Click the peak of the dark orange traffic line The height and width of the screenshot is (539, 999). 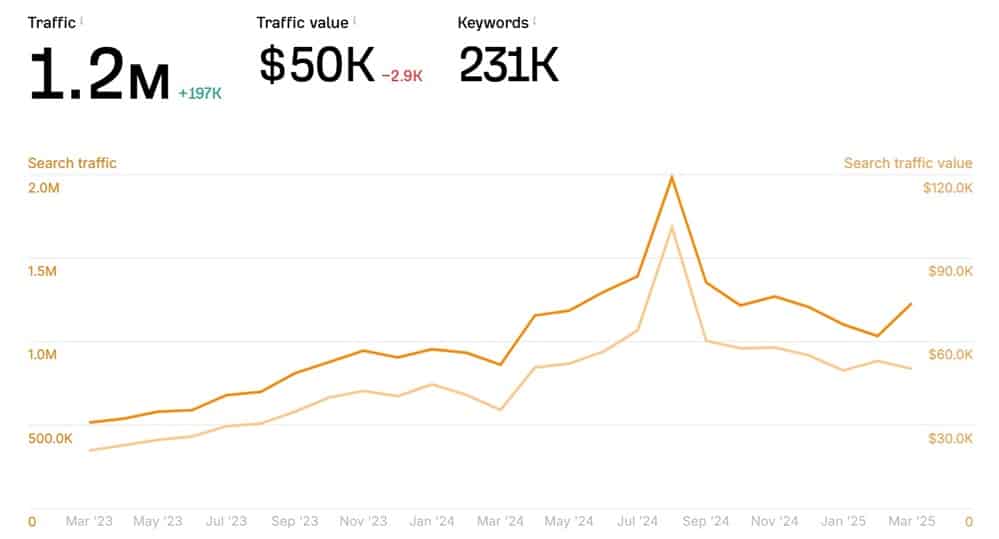(x=672, y=177)
